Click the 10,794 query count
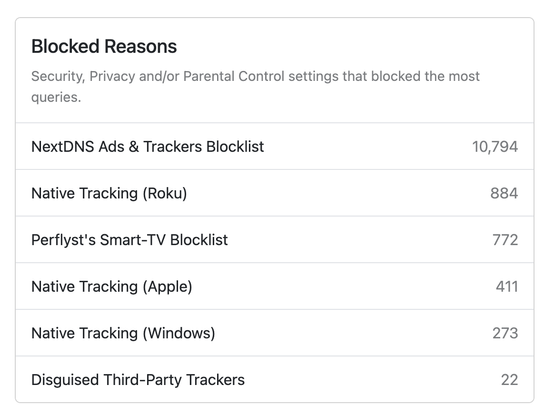This screenshot has width=555, height=415. (495, 147)
